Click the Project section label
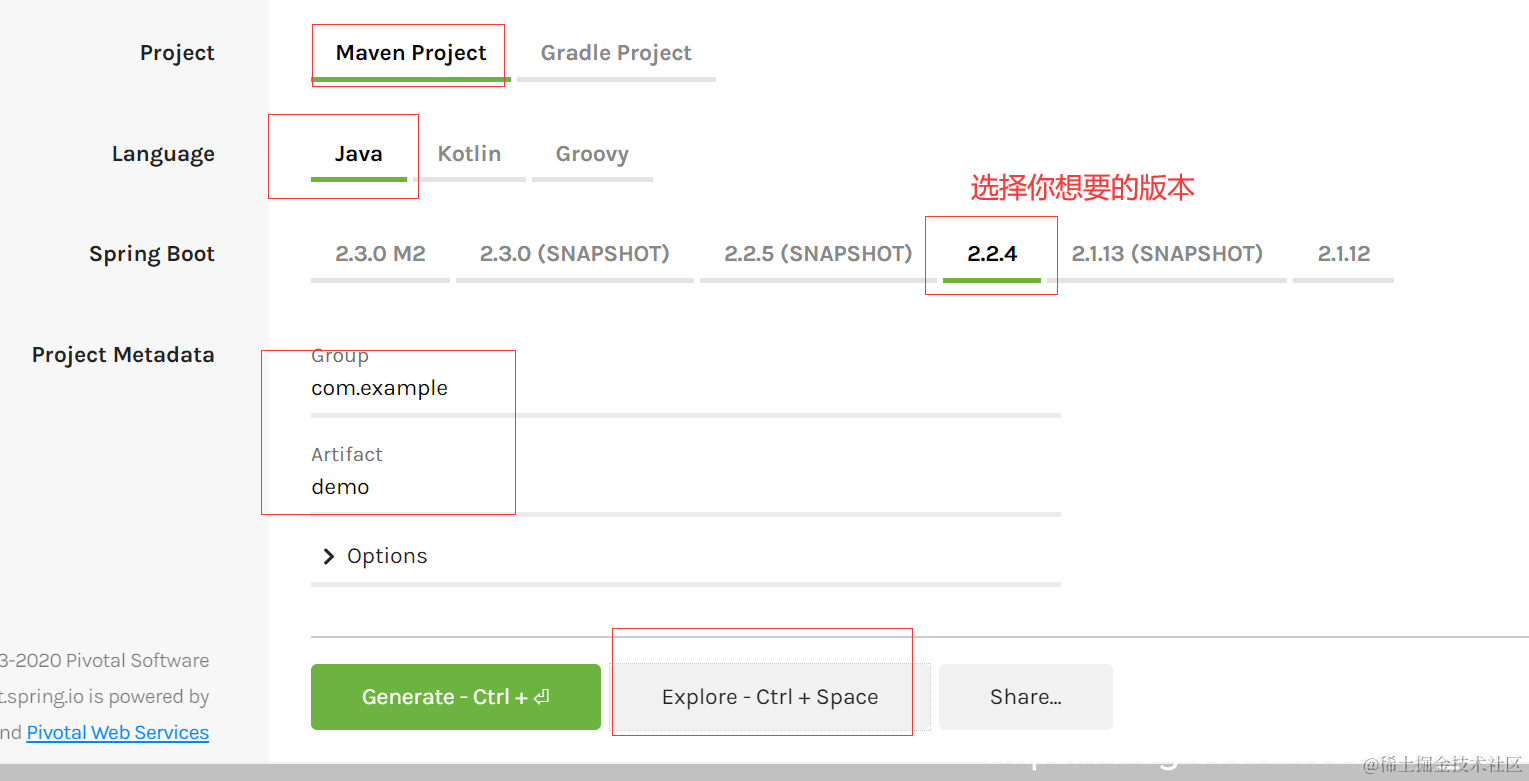The image size is (1529, 781). click(x=177, y=53)
